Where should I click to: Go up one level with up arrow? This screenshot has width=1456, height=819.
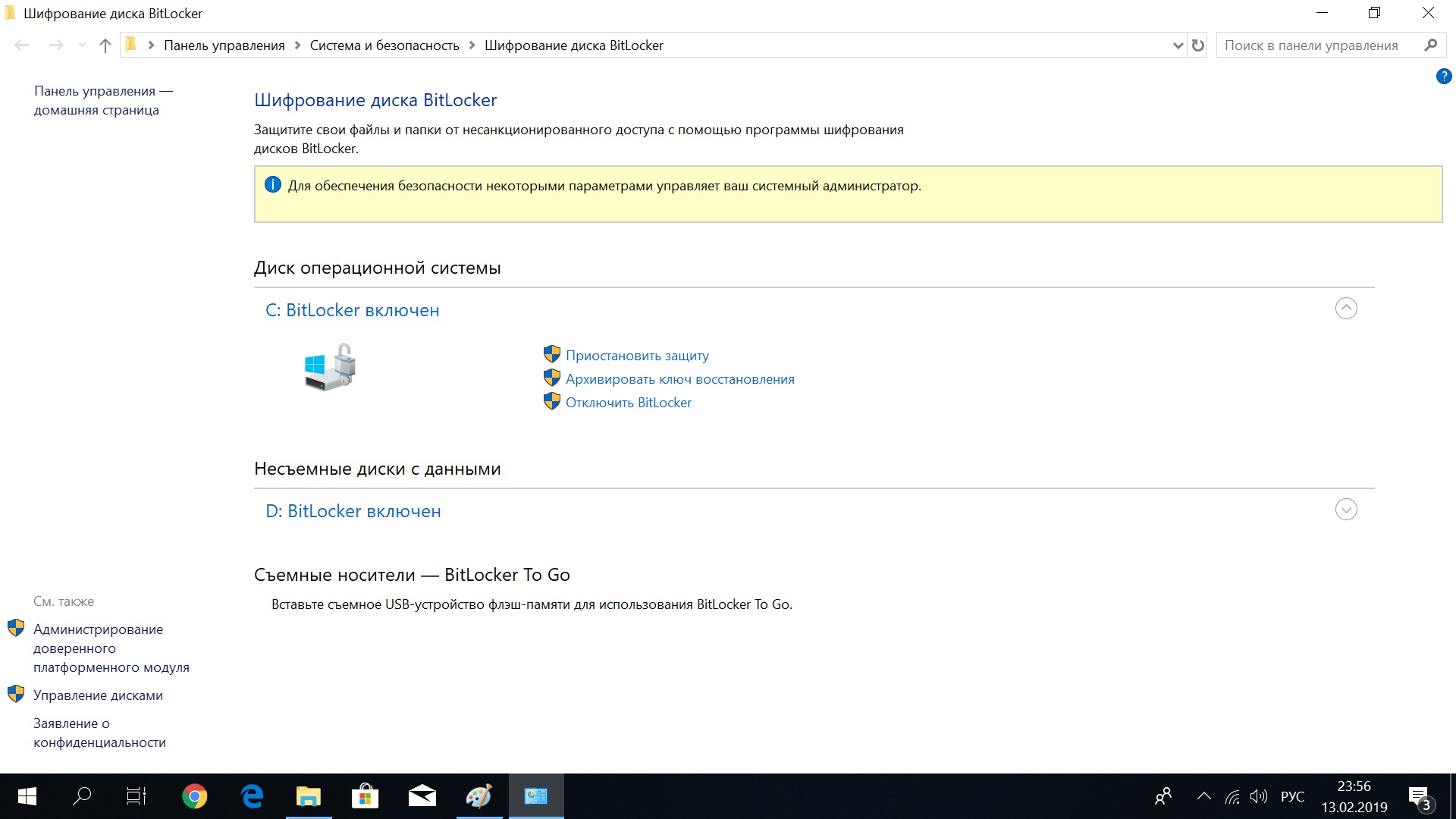(105, 45)
